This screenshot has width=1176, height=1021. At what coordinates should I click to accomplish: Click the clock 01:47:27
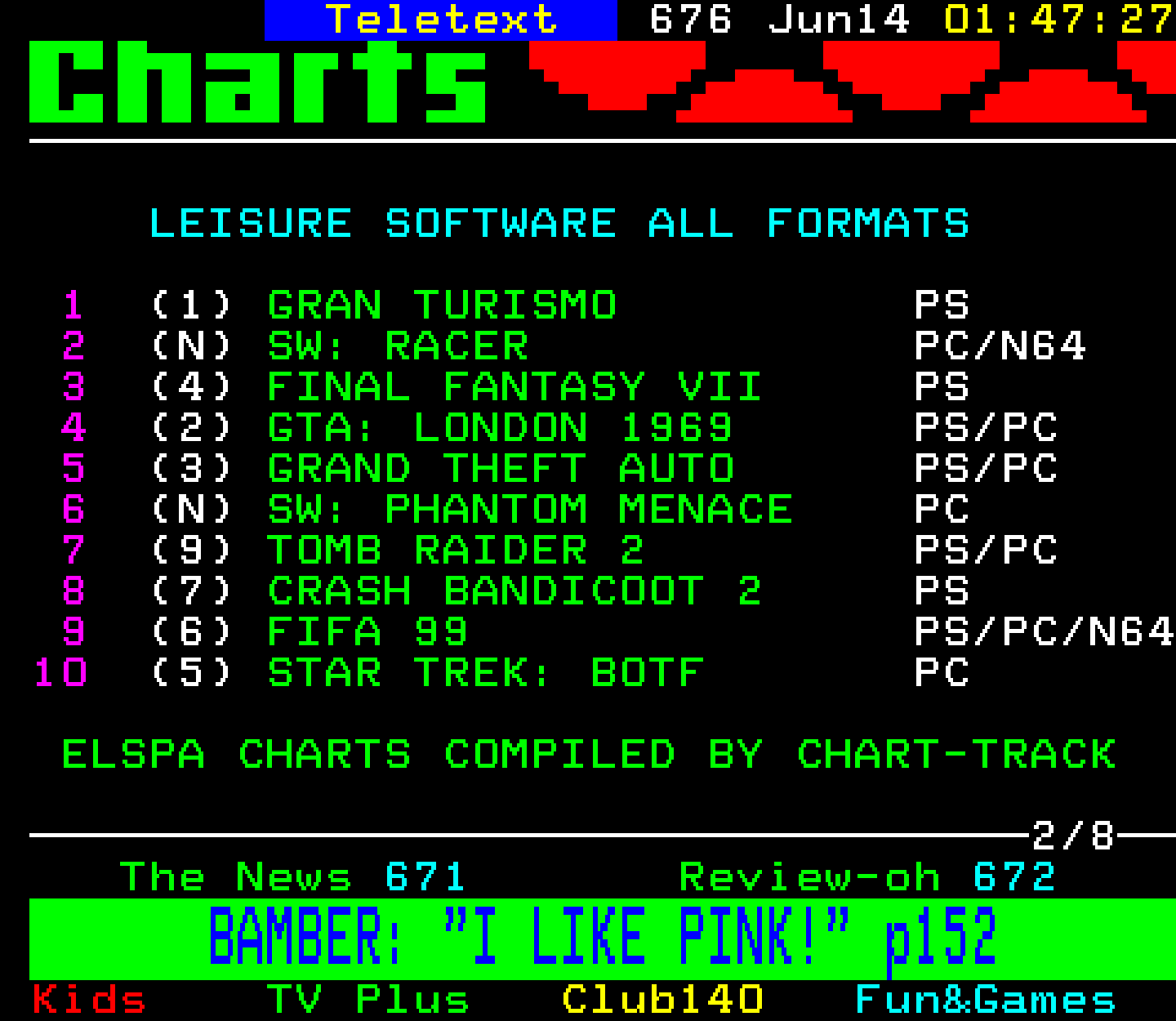[1059, 20]
